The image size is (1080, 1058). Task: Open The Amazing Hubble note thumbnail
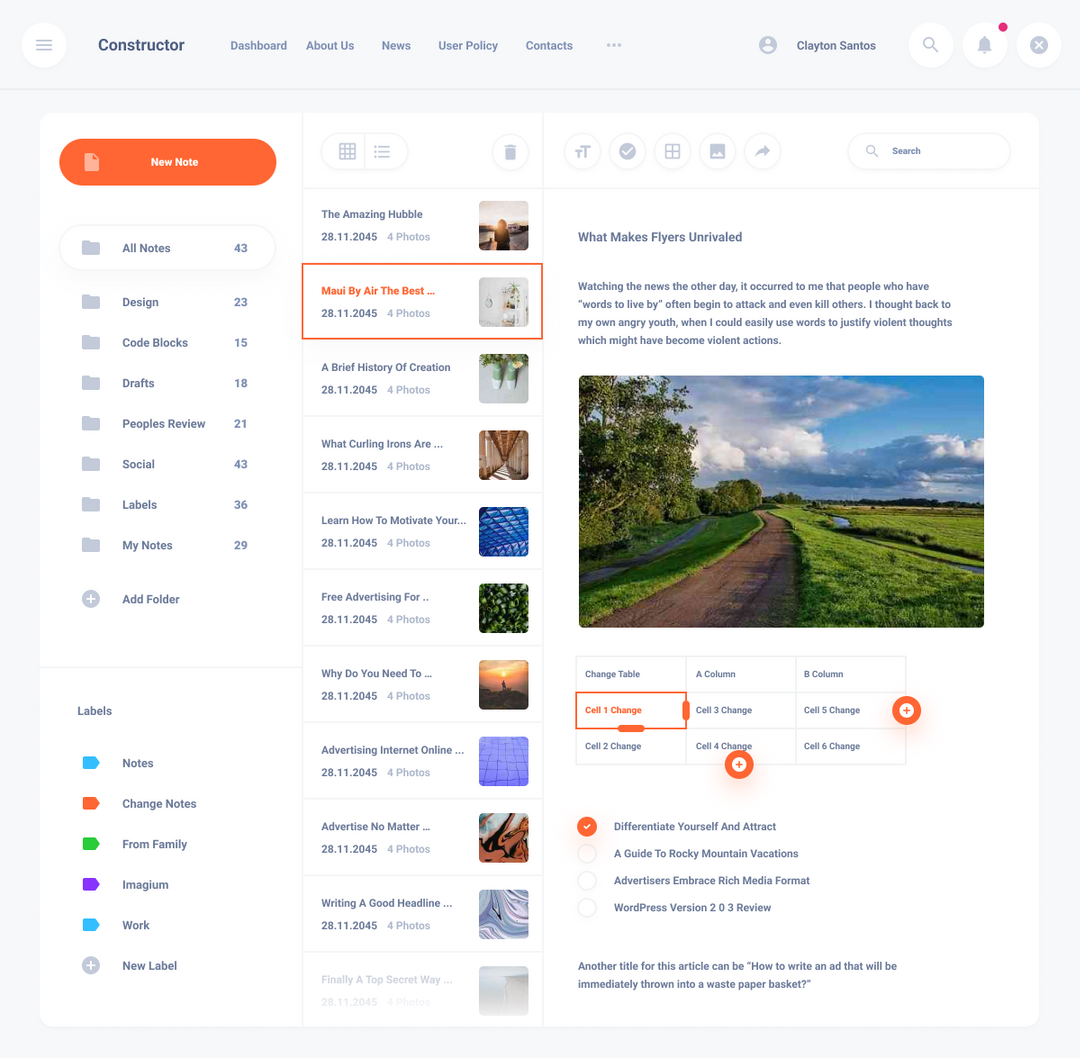coord(503,225)
